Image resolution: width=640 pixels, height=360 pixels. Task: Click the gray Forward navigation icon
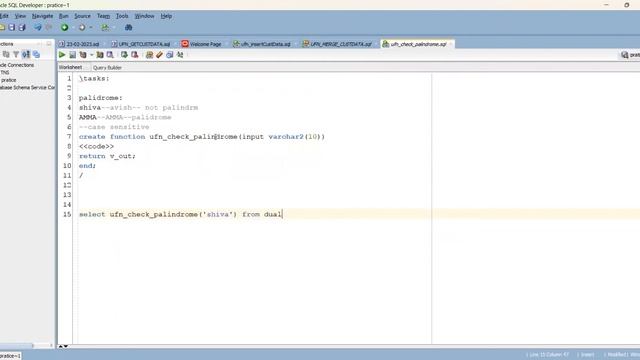pyautogui.click(x=82, y=27)
